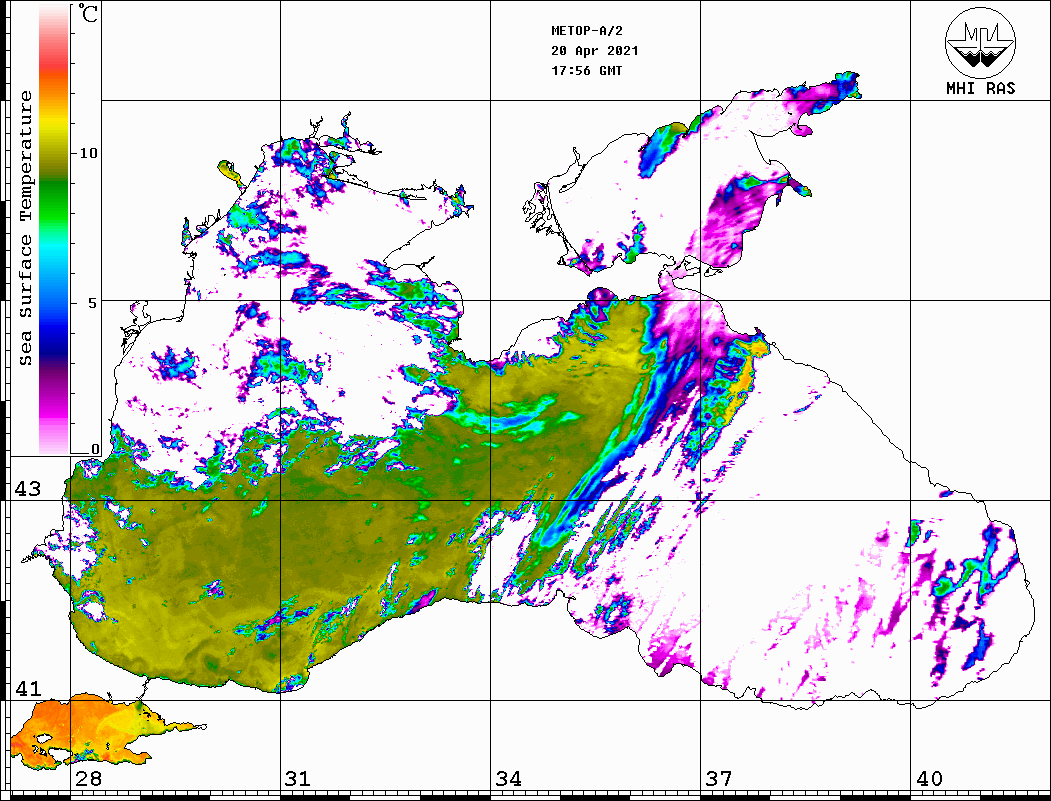
Task: Click longitude label 40
Action: coord(928,778)
